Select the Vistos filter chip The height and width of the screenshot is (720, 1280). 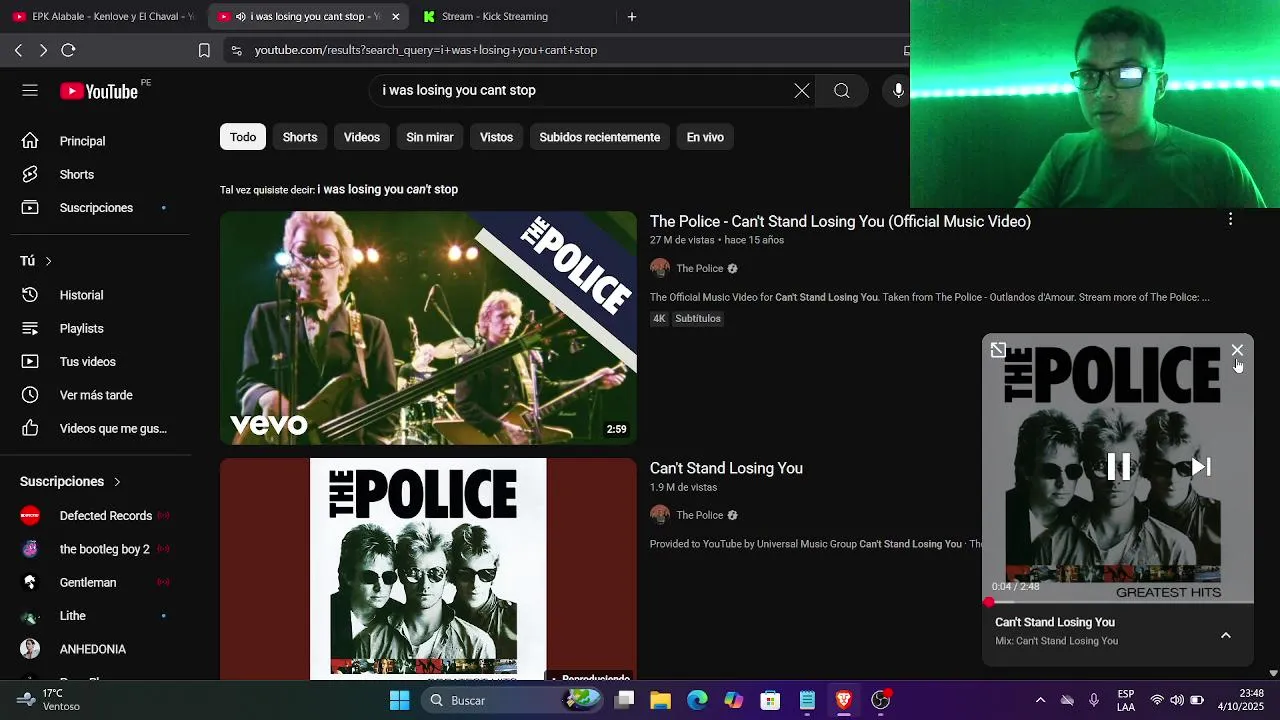click(496, 137)
